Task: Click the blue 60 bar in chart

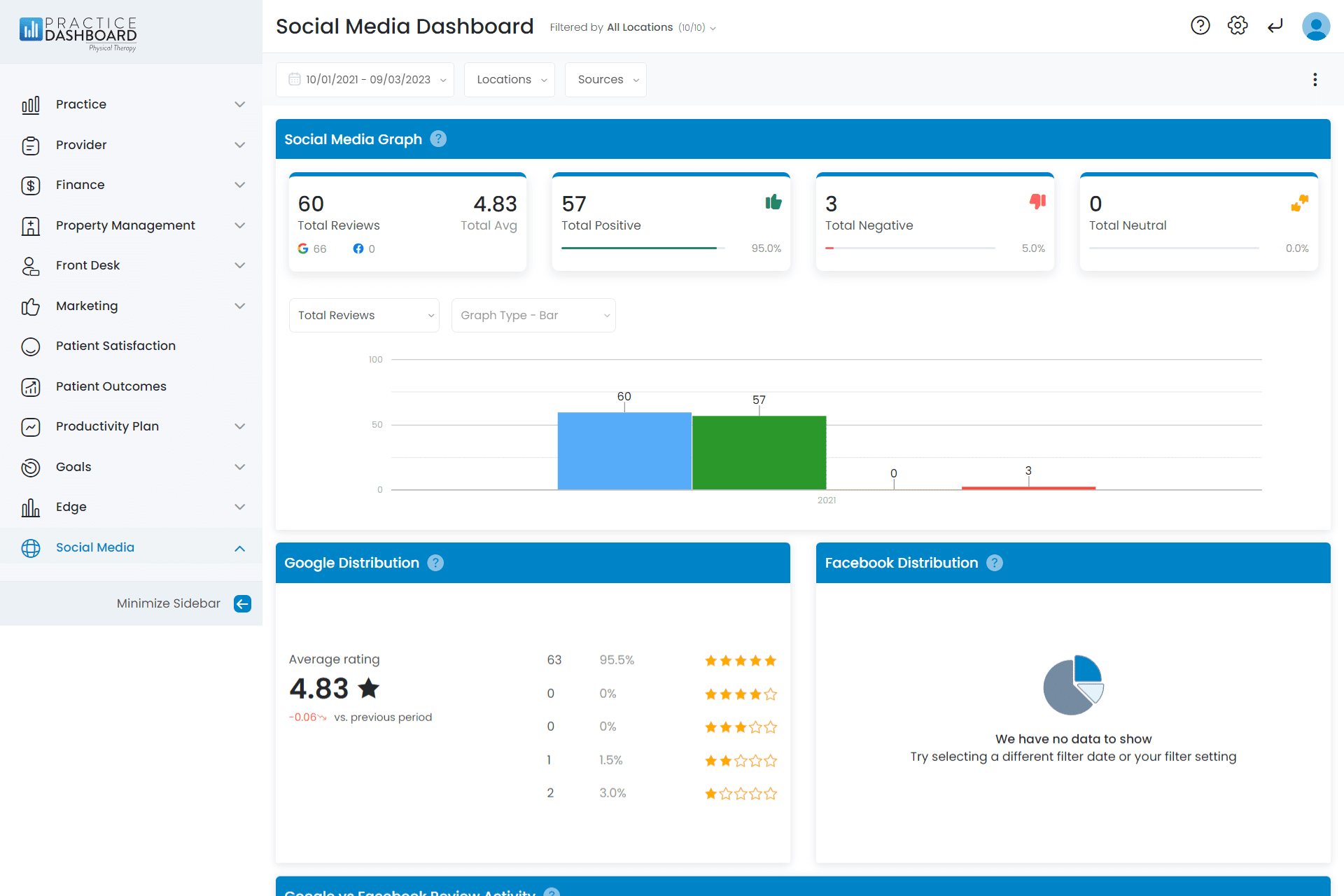Action: pyautogui.click(x=624, y=451)
